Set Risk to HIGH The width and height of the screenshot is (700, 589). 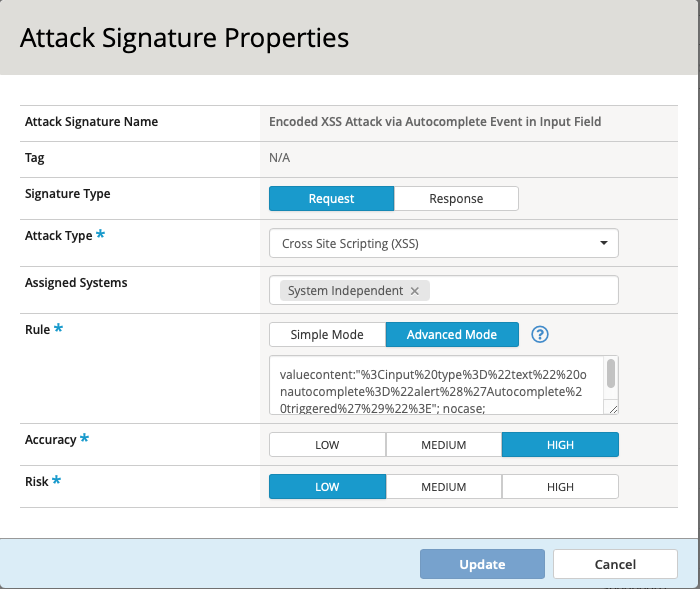coord(560,487)
